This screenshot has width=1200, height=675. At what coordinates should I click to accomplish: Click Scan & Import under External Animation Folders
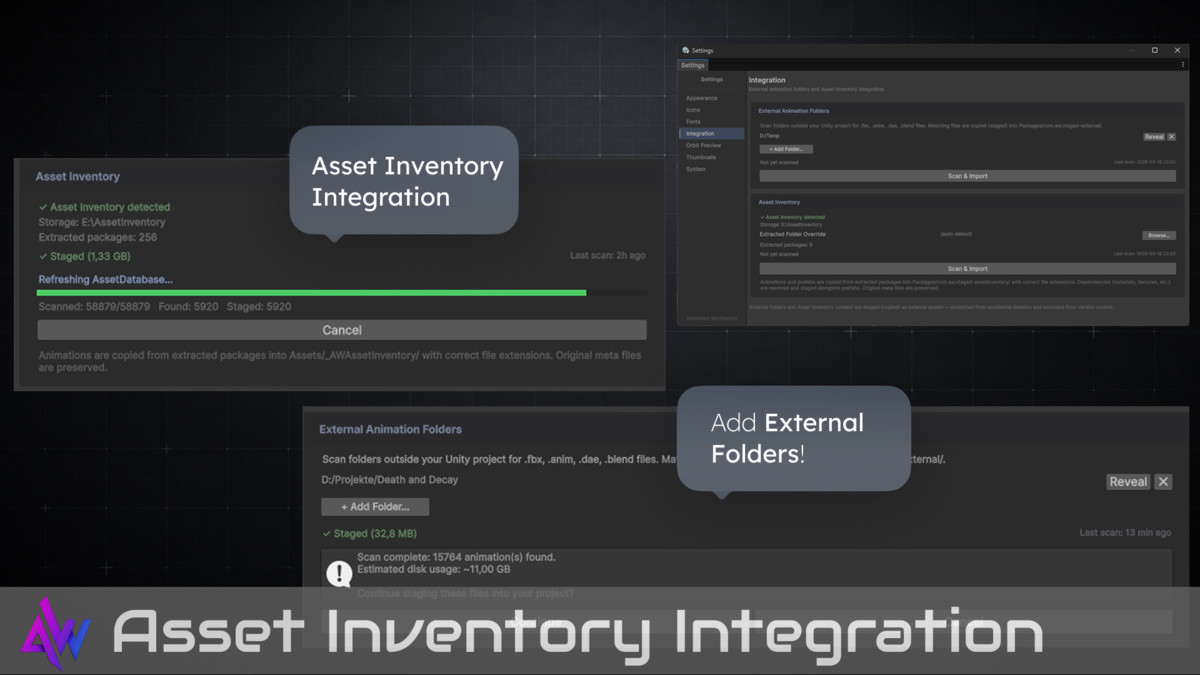(967, 176)
